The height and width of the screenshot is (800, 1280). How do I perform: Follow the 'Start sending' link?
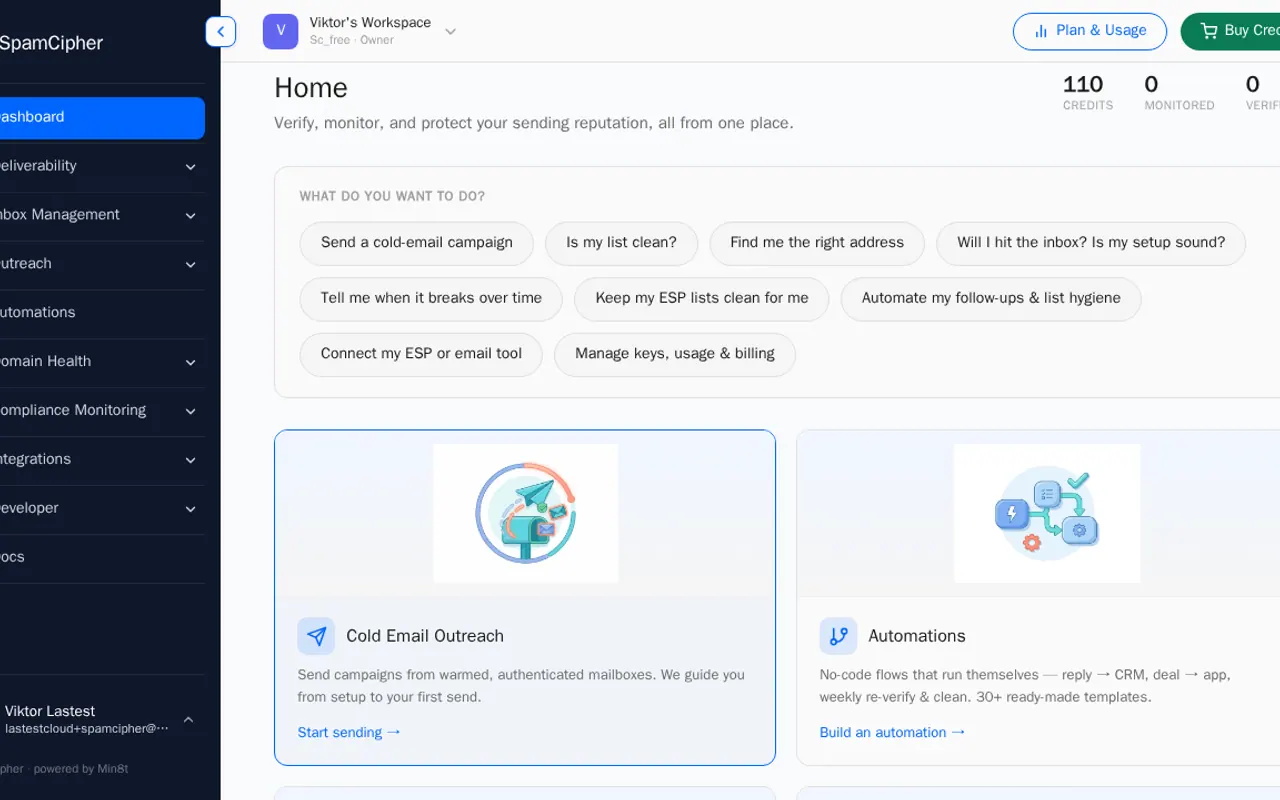349,733
